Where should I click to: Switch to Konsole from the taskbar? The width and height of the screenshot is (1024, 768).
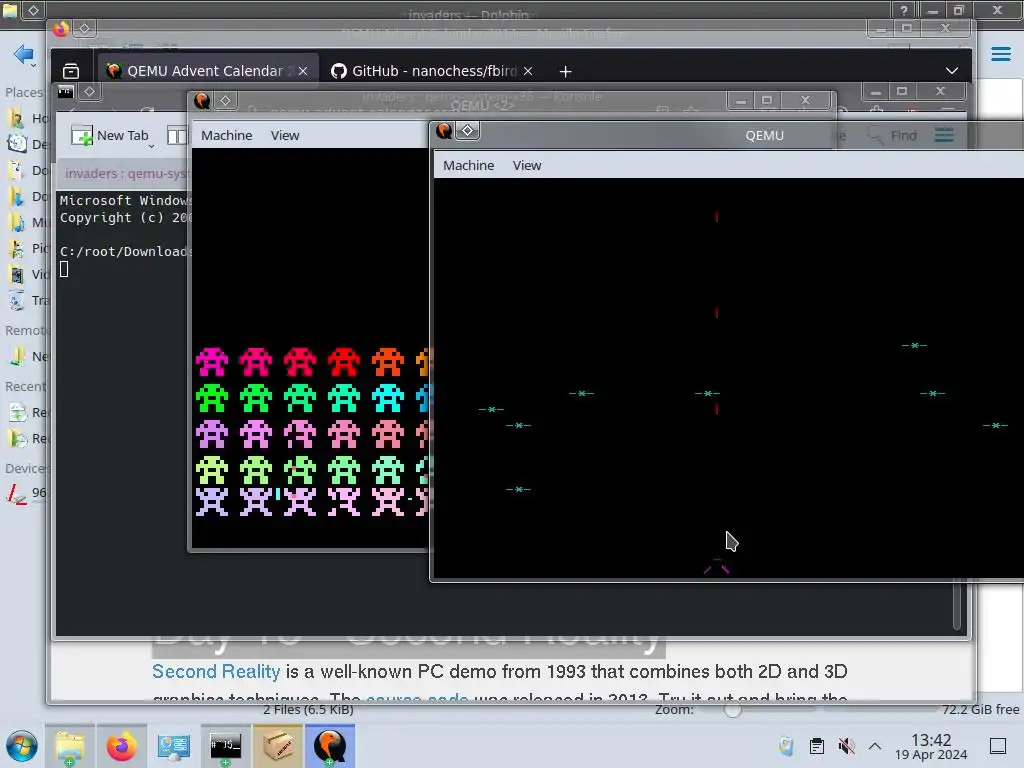pyautogui.click(x=225, y=746)
